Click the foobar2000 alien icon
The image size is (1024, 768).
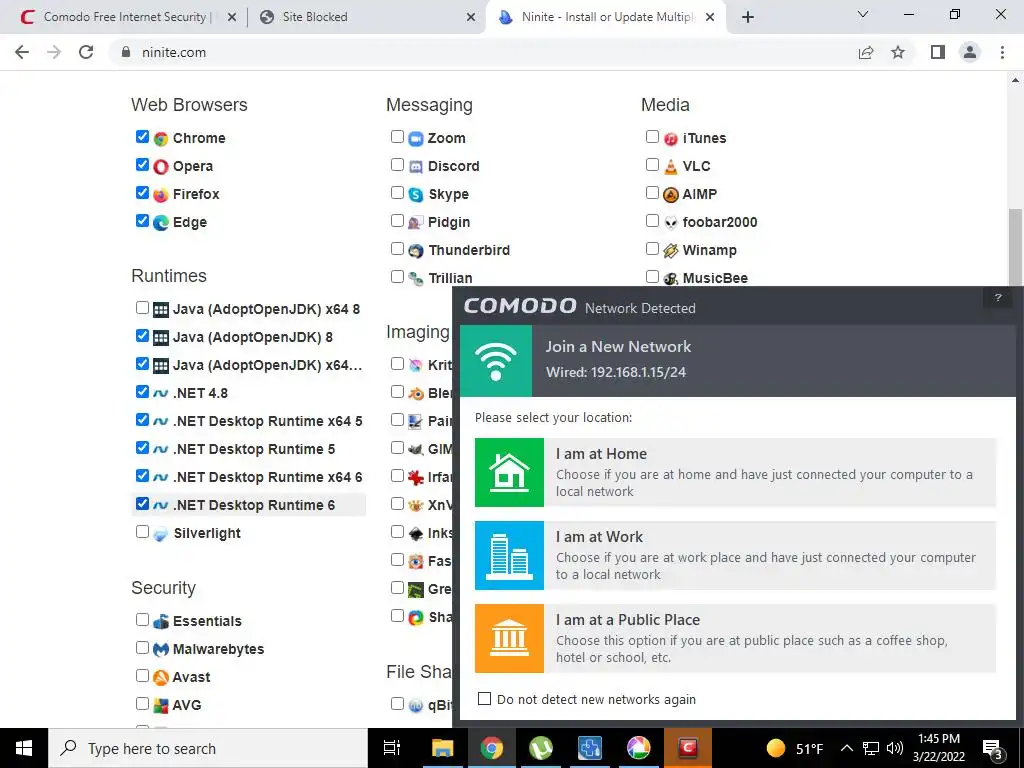click(x=671, y=223)
